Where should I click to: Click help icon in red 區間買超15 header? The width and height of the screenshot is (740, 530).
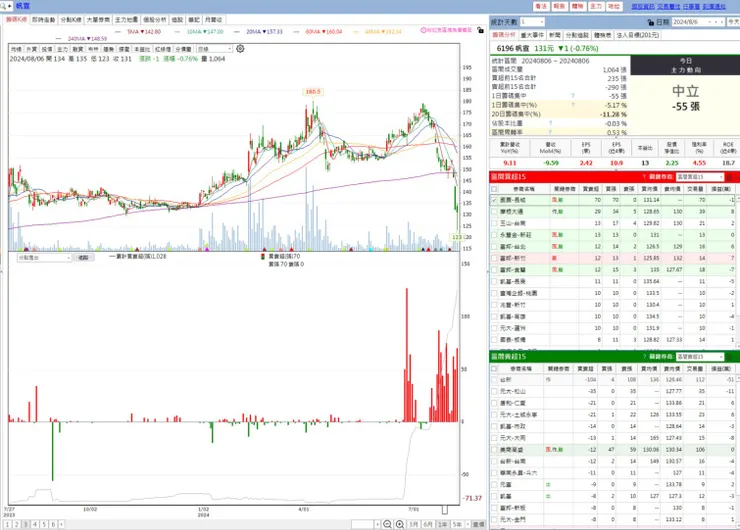[x=644, y=177]
